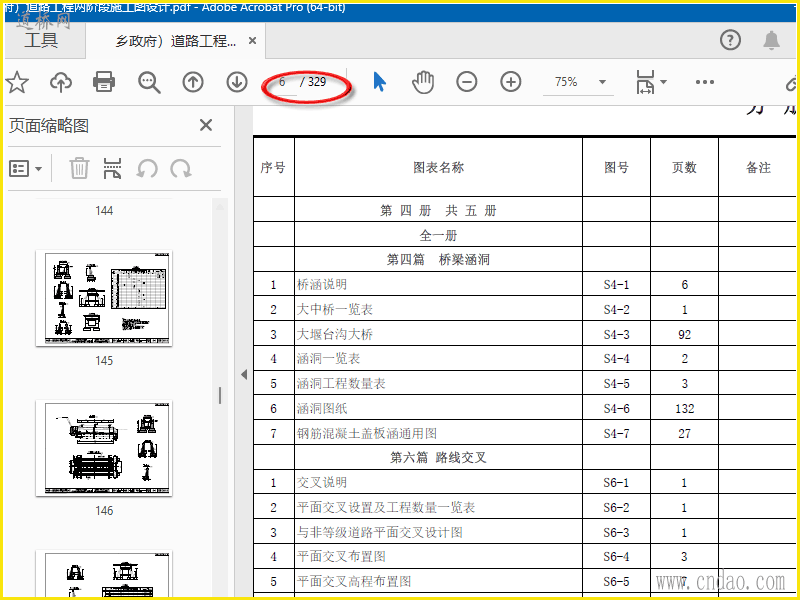This screenshot has height=600, width=800.
Task: Click the 第四篇 桥梁涵洞 section heading
Action: coord(438,260)
